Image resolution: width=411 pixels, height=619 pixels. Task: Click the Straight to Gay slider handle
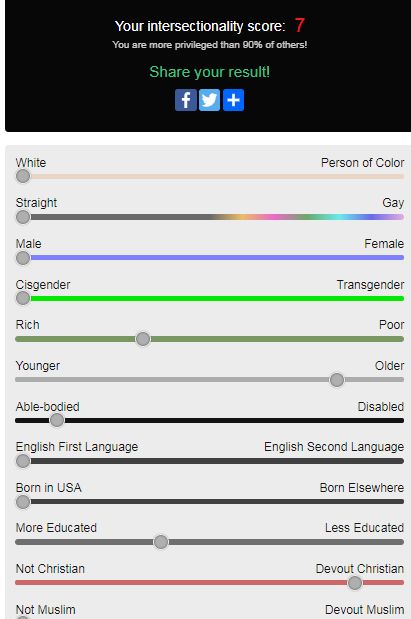(23, 217)
